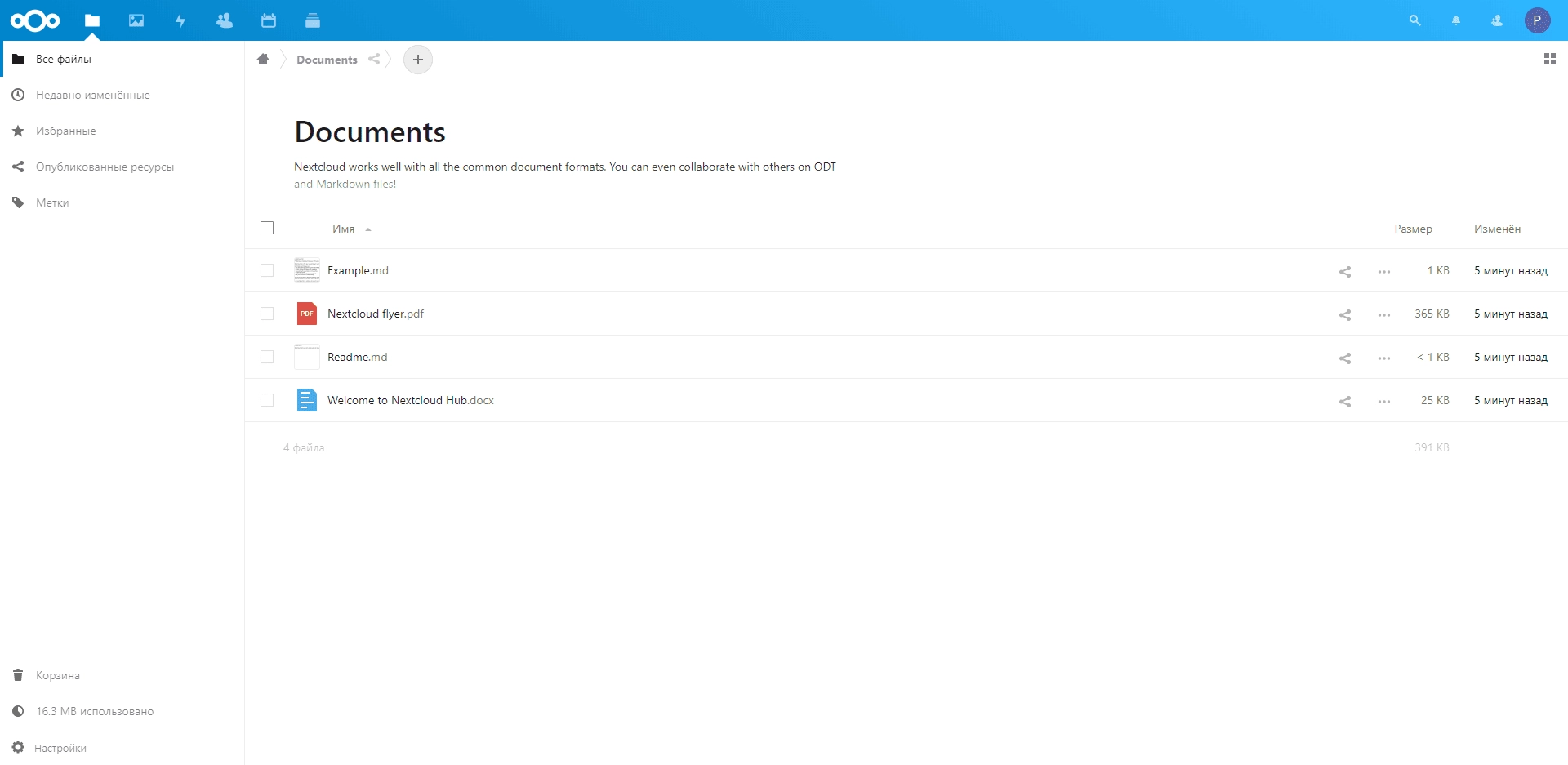Image resolution: width=1568 pixels, height=765 pixels.
Task: Sort by Изменён column
Action: [1497, 229]
